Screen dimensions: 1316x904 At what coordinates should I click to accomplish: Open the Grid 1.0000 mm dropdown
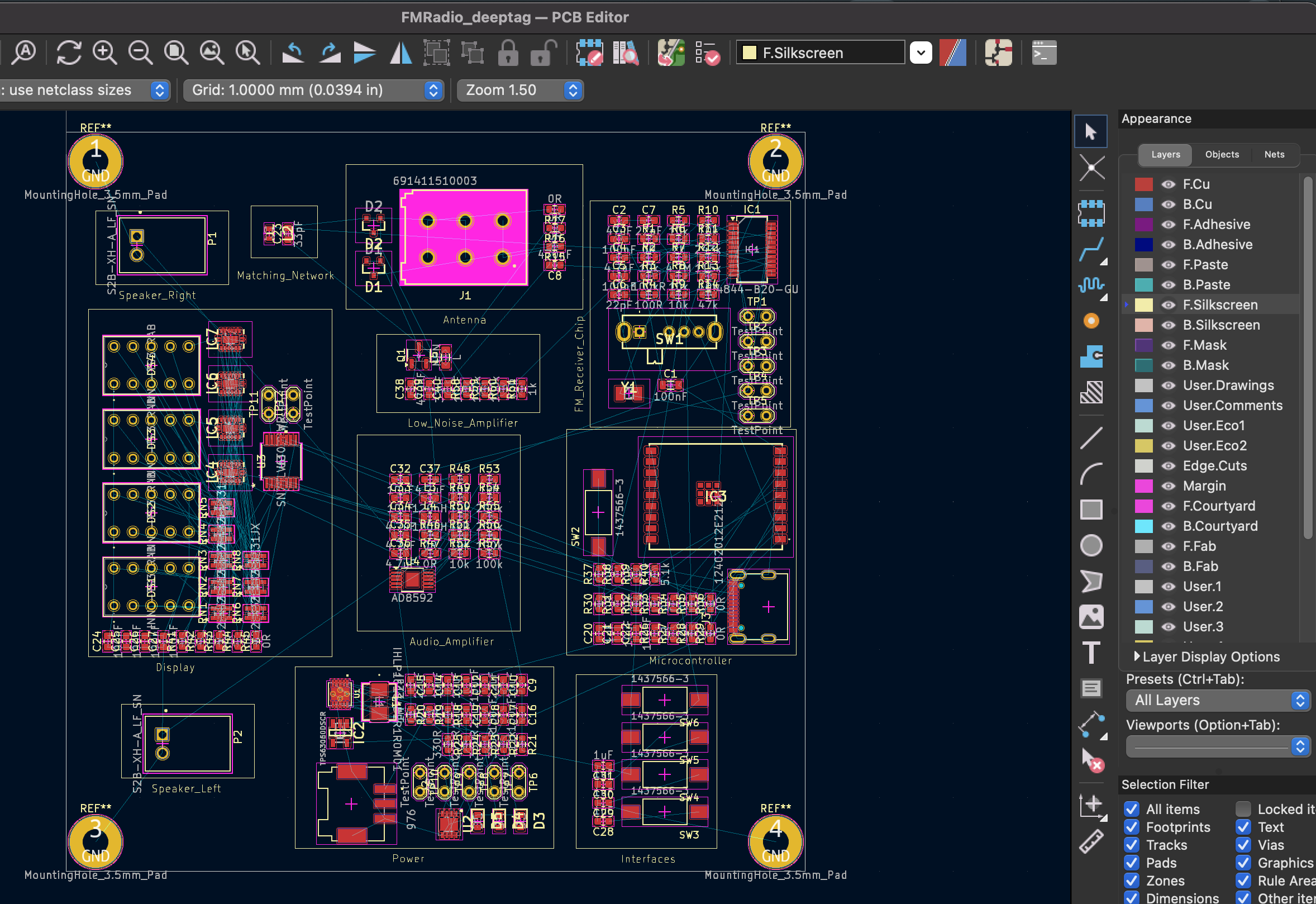313,90
